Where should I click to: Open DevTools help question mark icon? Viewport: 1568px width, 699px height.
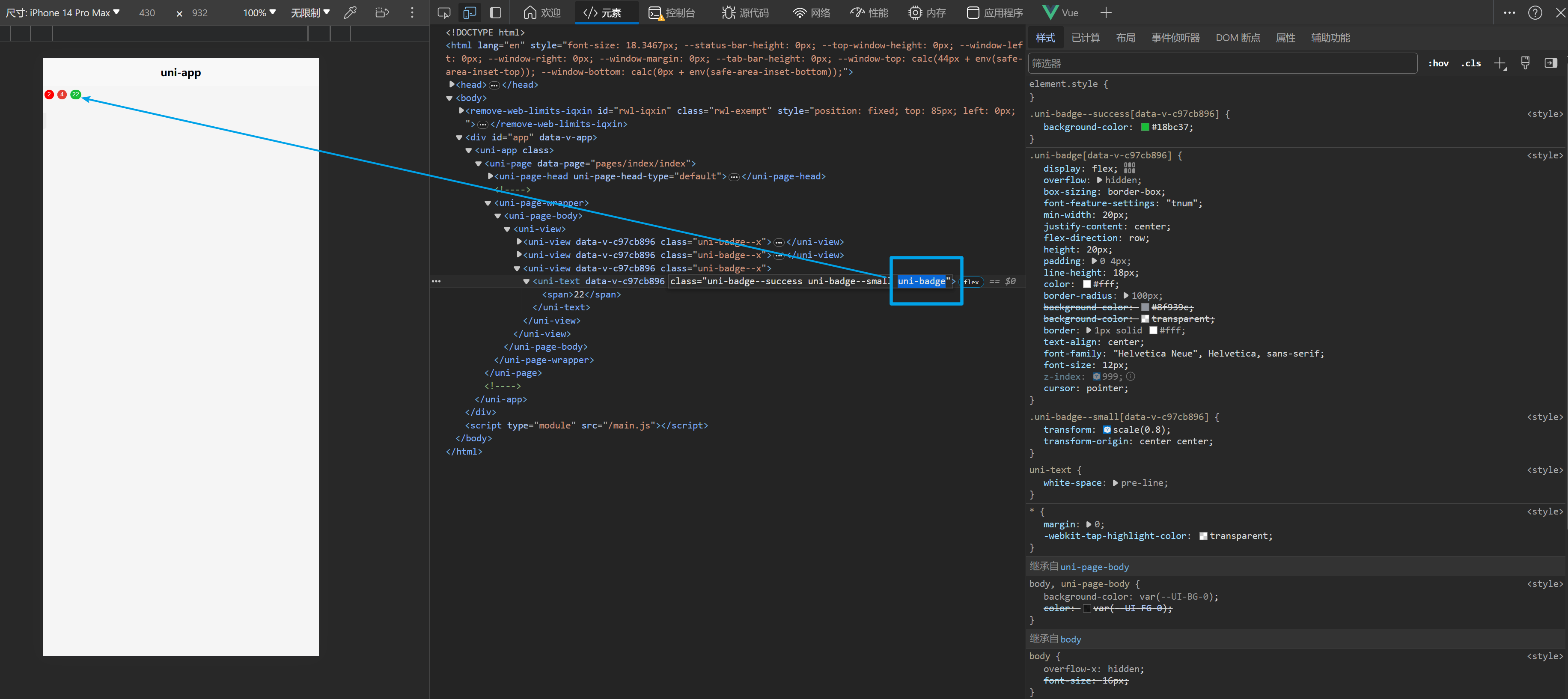pyautogui.click(x=1535, y=13)
